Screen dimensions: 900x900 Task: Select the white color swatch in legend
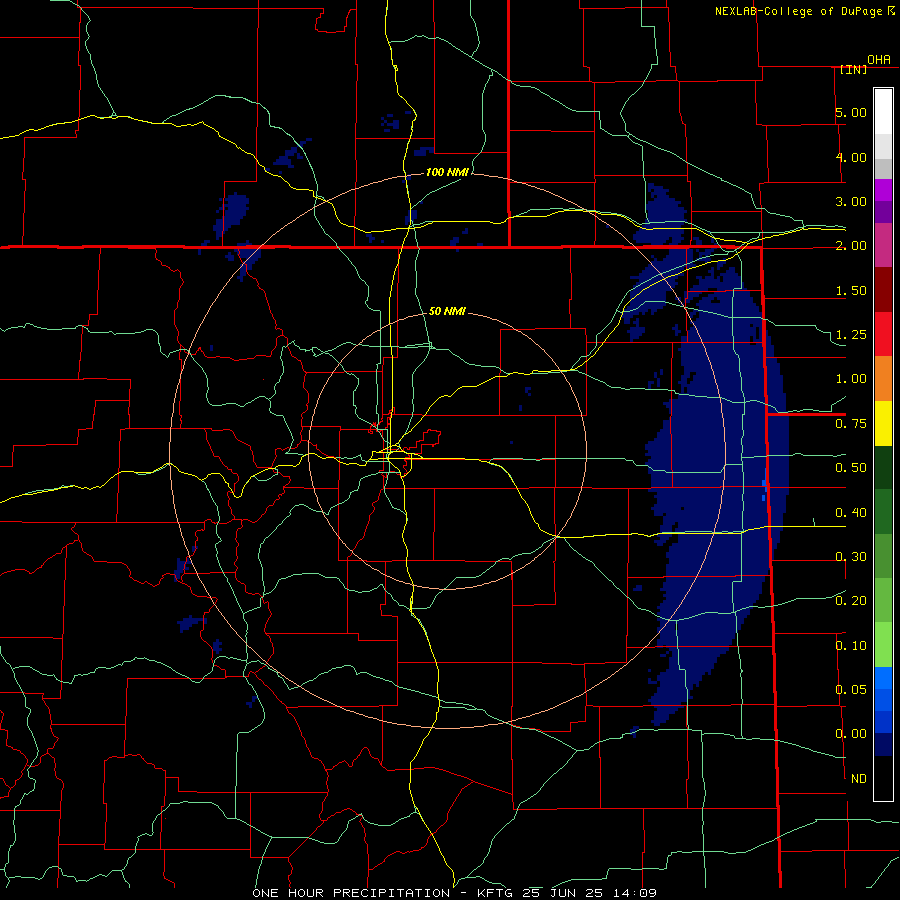[x=883, y=112]
